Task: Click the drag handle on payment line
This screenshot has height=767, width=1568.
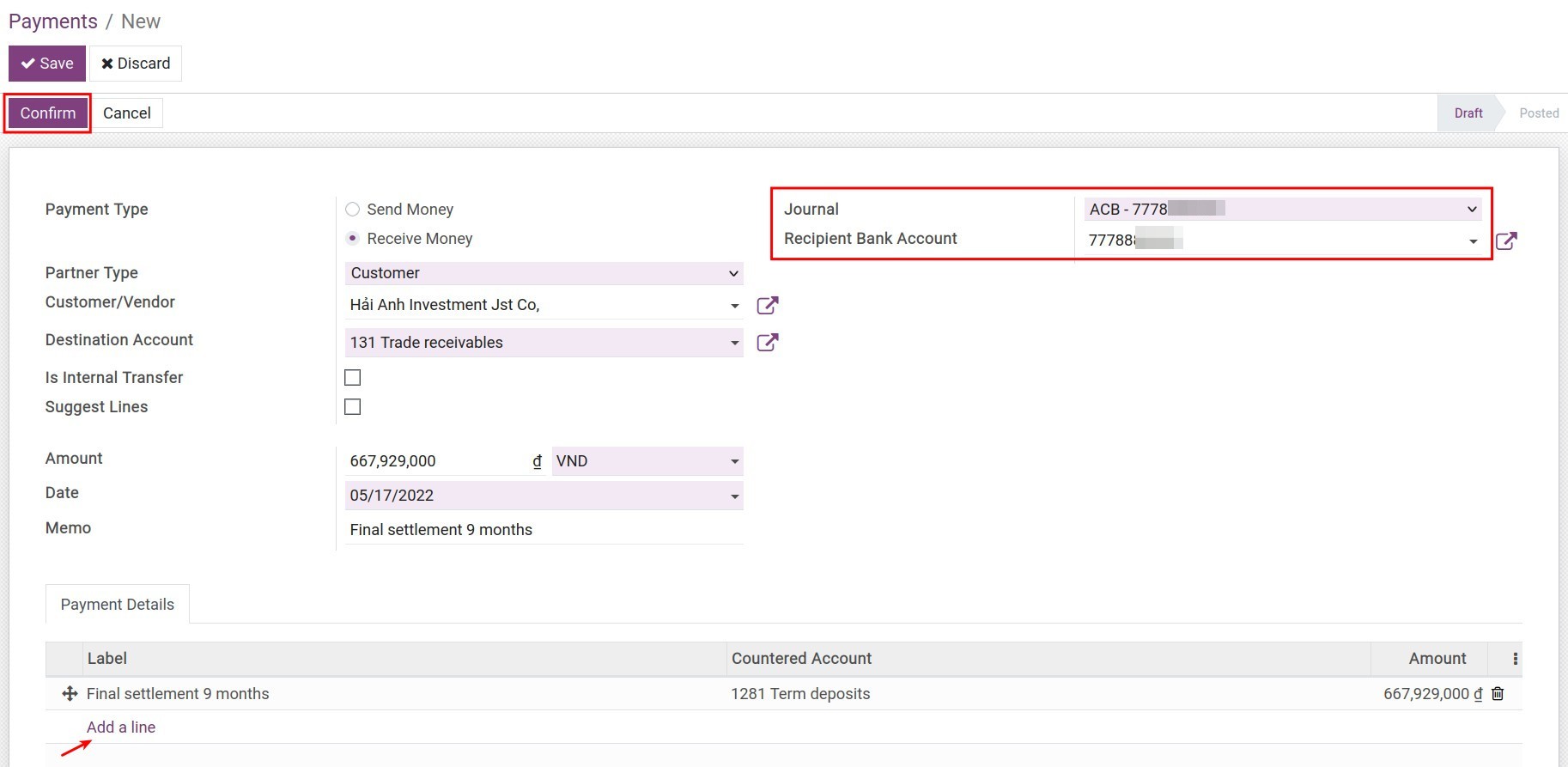Action: pos(70,694)
